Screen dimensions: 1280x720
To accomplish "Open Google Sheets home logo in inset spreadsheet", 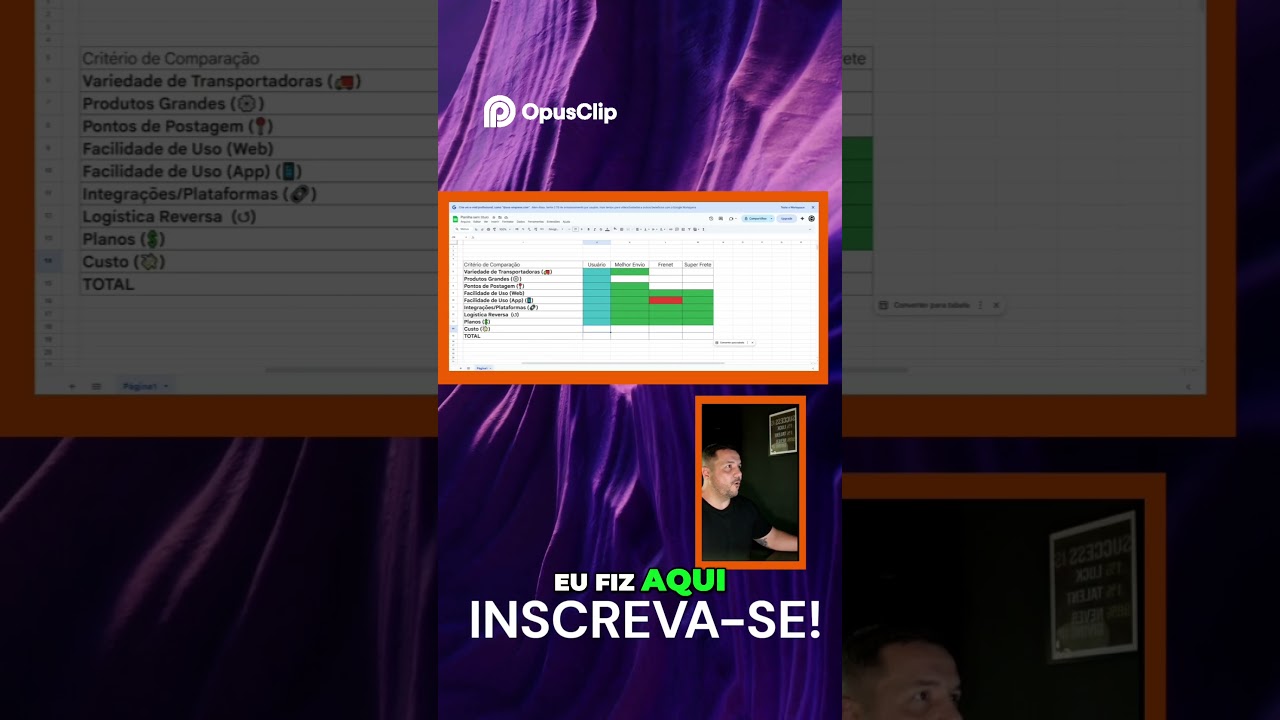I will [455, 217].
